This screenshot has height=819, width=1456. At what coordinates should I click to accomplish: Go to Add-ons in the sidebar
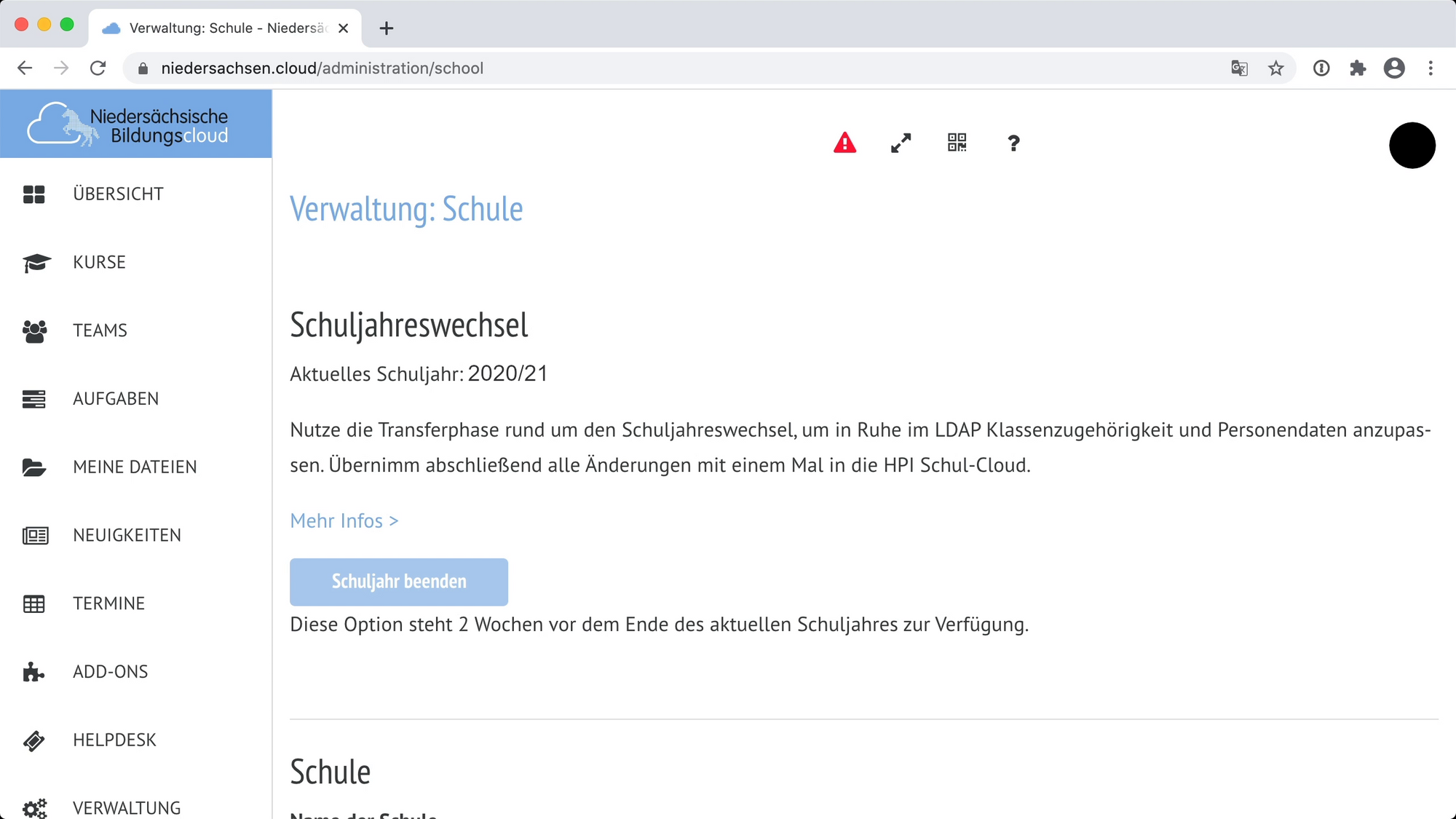[110, 672]
